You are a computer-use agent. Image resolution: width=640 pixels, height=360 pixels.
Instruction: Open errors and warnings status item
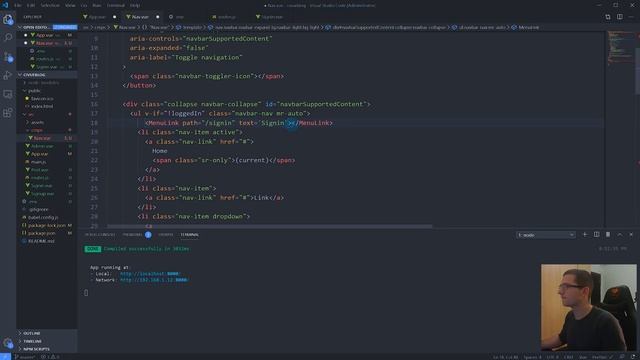click(50, 357)
